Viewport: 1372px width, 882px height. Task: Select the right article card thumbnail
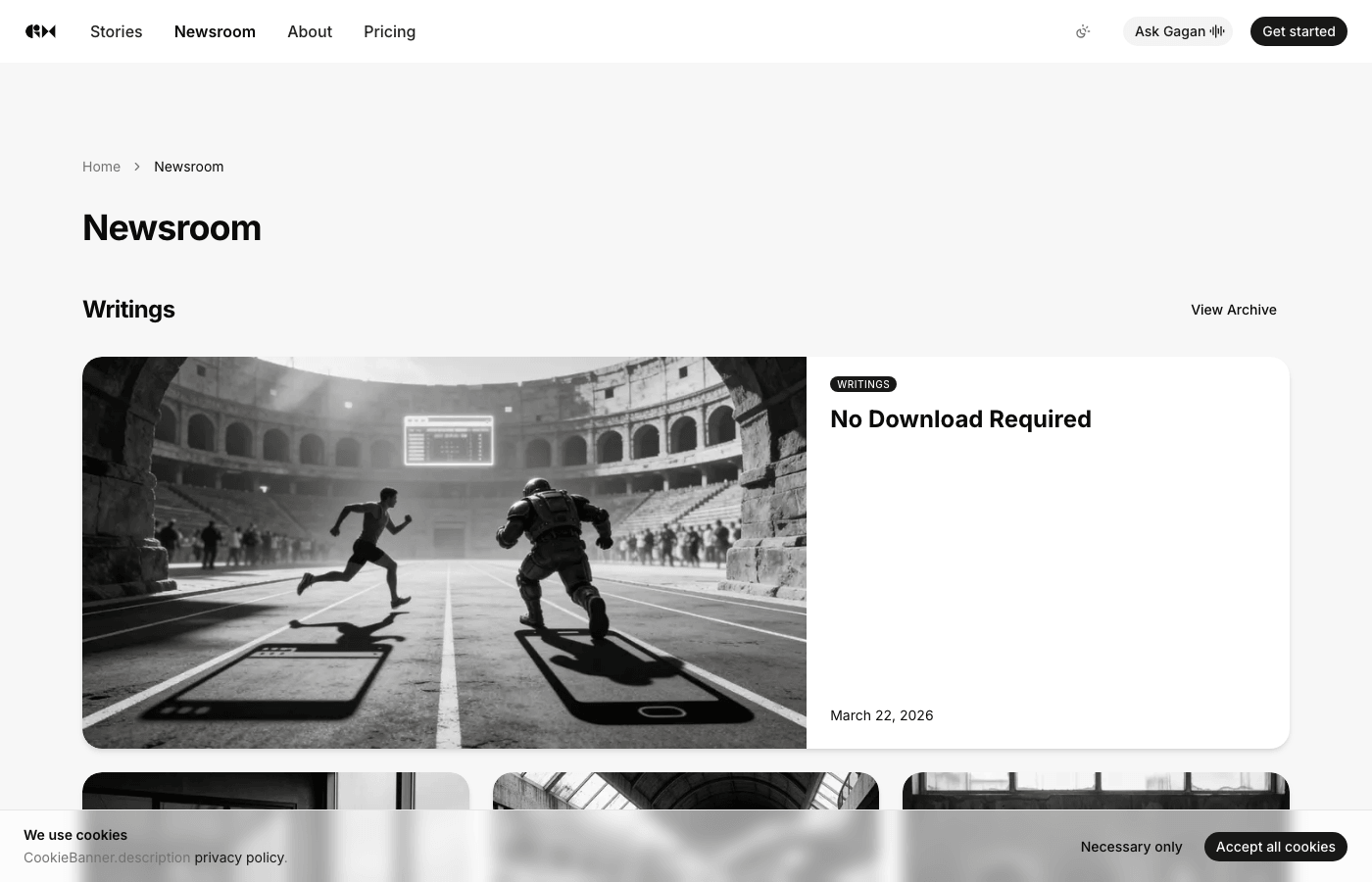click(1095, 791)
